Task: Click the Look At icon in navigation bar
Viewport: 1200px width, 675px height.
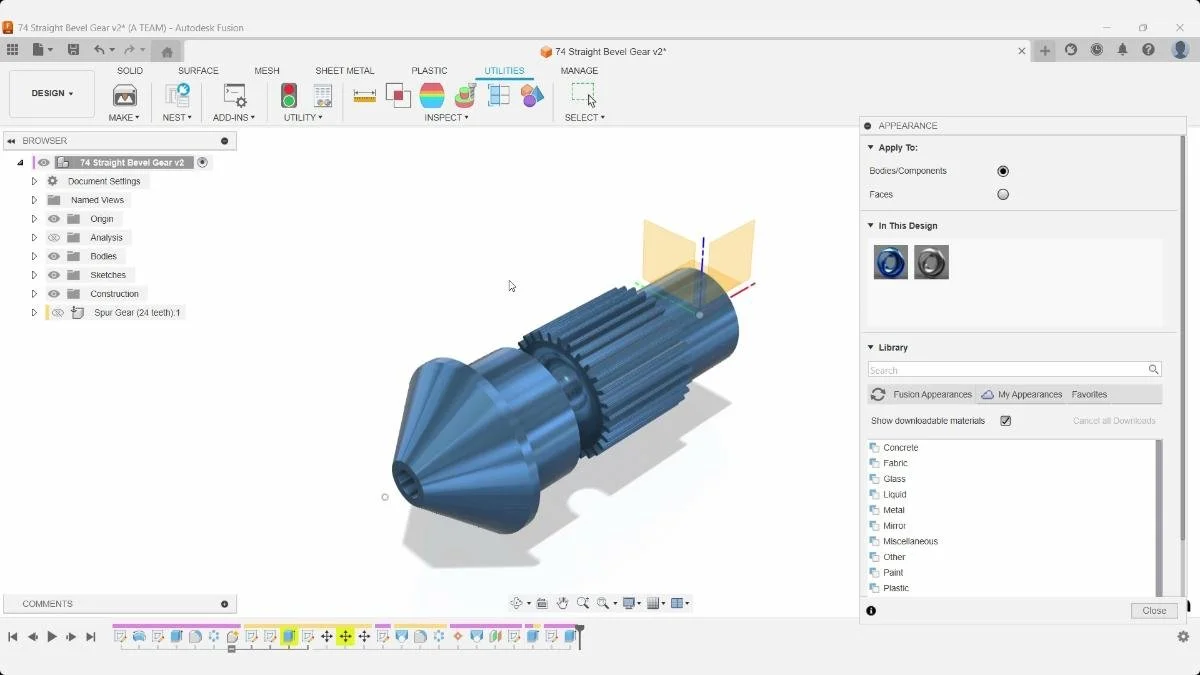Action: pyautogui.click(x=542, y=603)
